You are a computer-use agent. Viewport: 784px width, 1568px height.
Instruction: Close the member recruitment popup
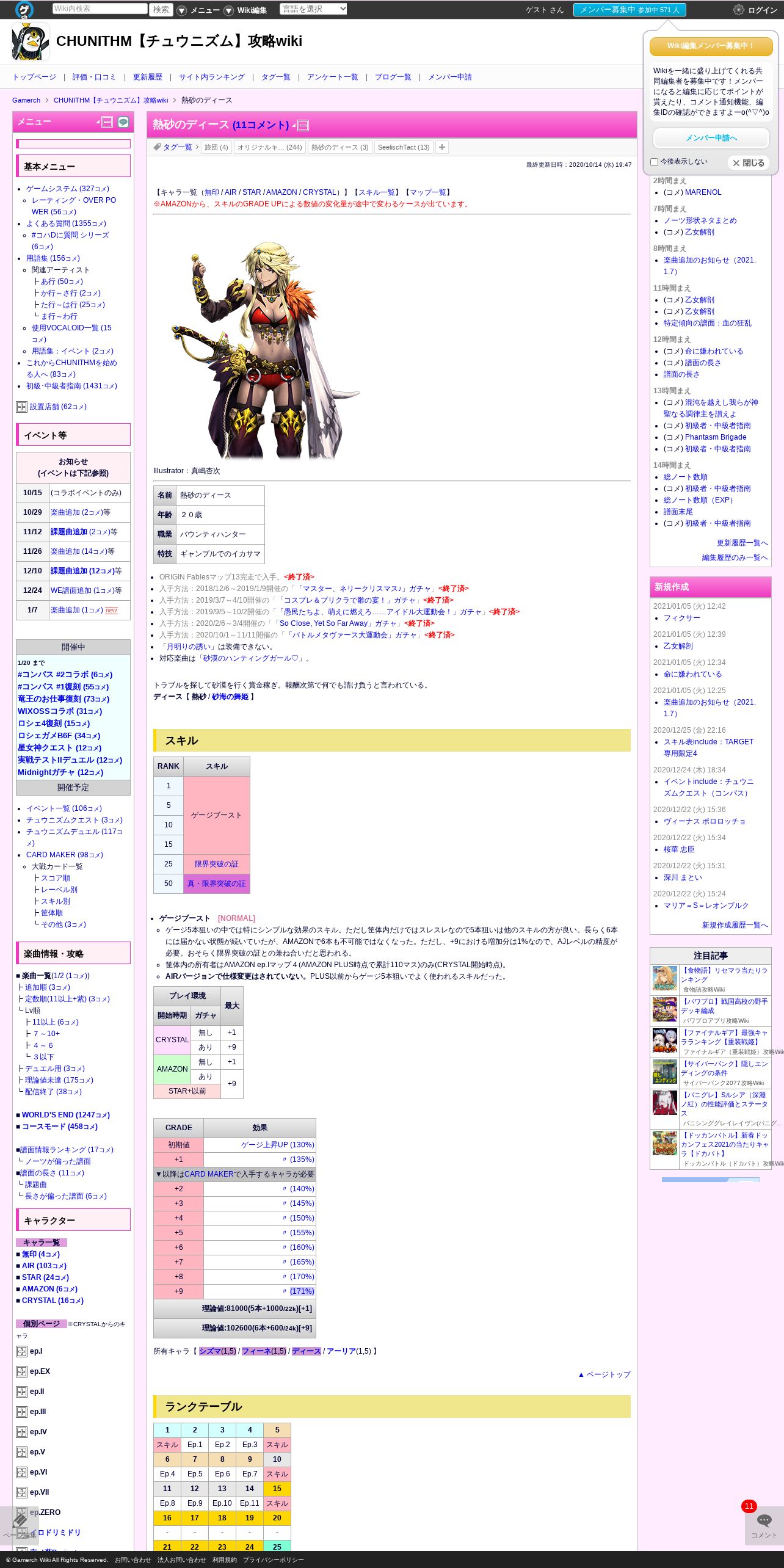click(748, 163)
